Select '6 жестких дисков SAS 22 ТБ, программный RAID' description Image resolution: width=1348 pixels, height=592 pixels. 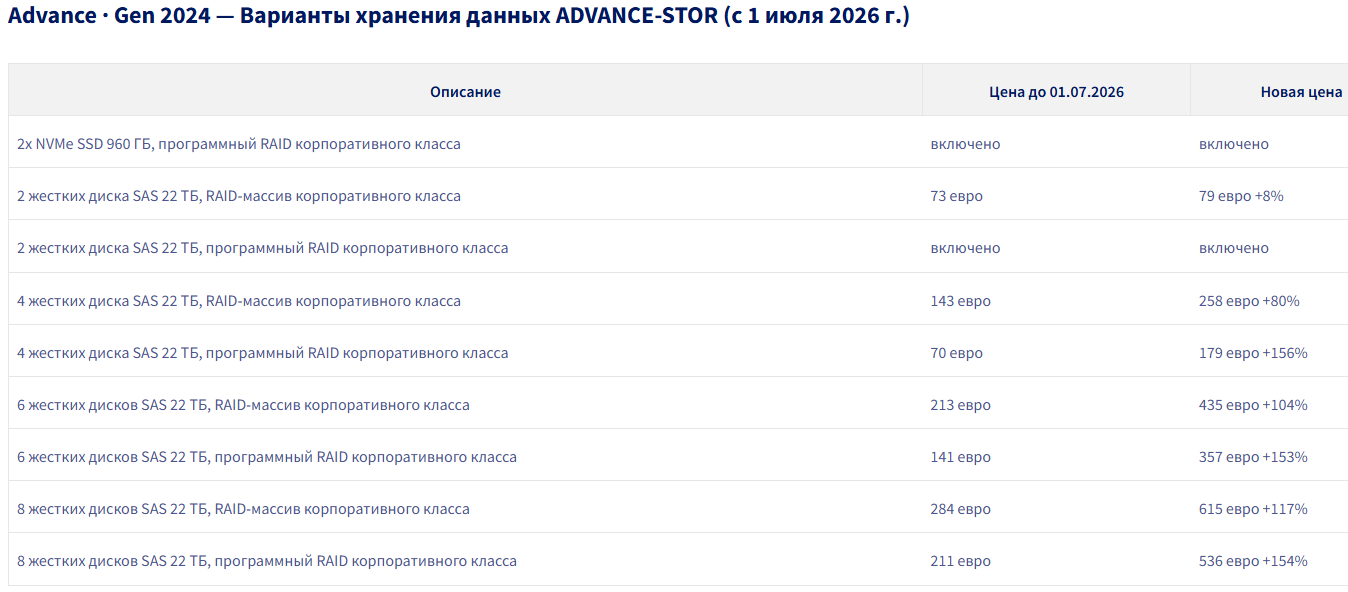click(x=267, y=457)
